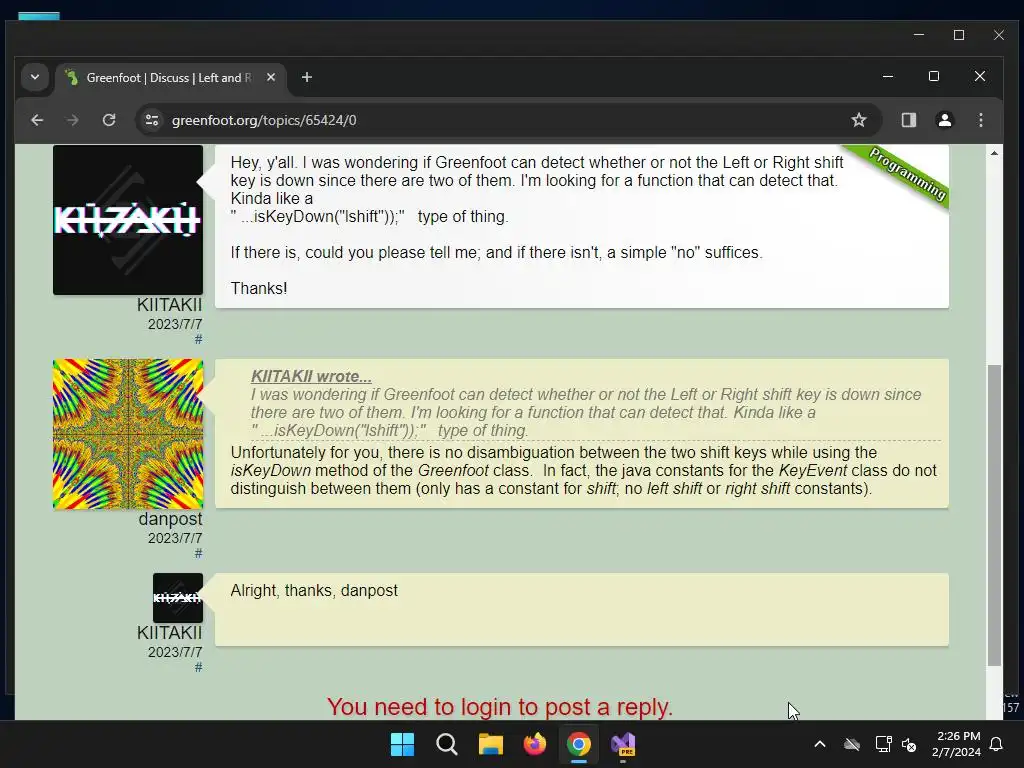1024x768 pixels.
Task: Expand the tab search dropdown
Action: coord(35,78)
